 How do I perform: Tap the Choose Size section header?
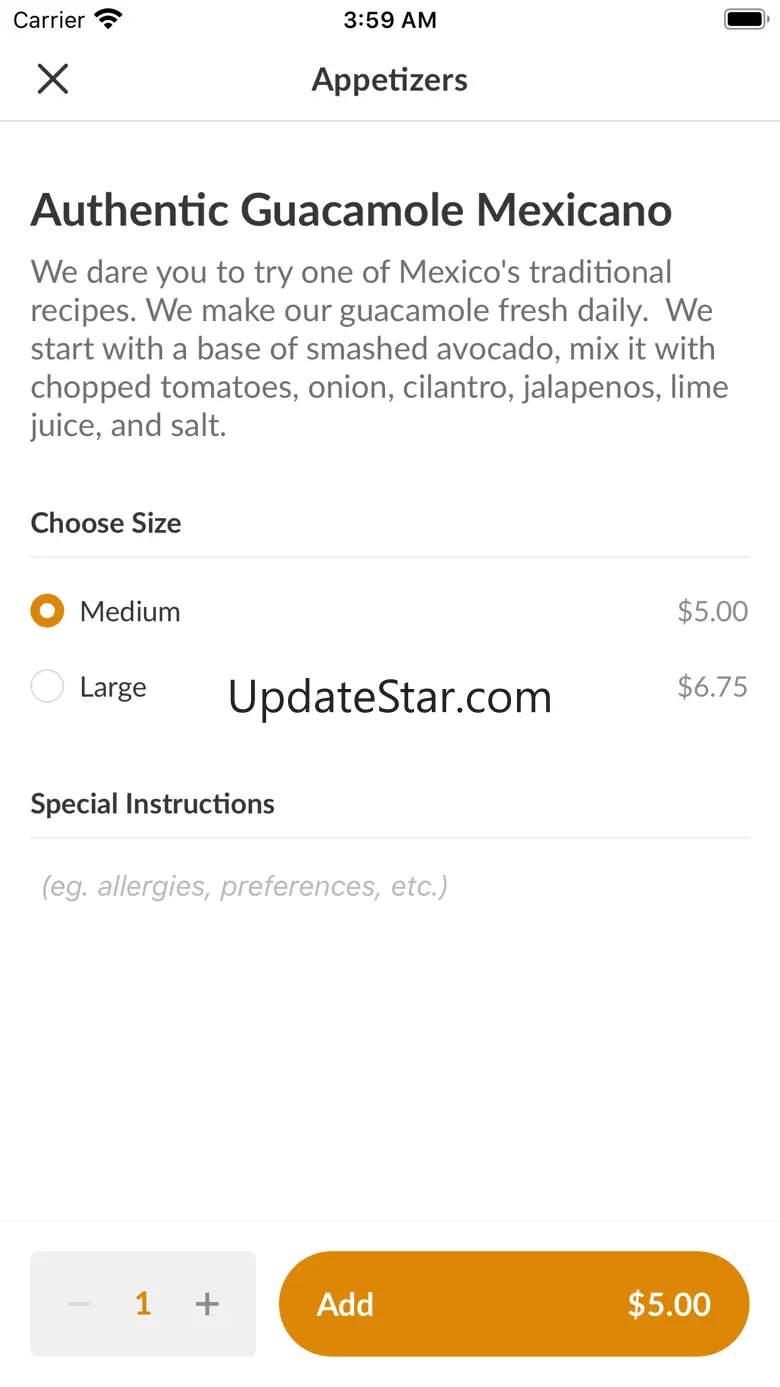coord(106,523)
